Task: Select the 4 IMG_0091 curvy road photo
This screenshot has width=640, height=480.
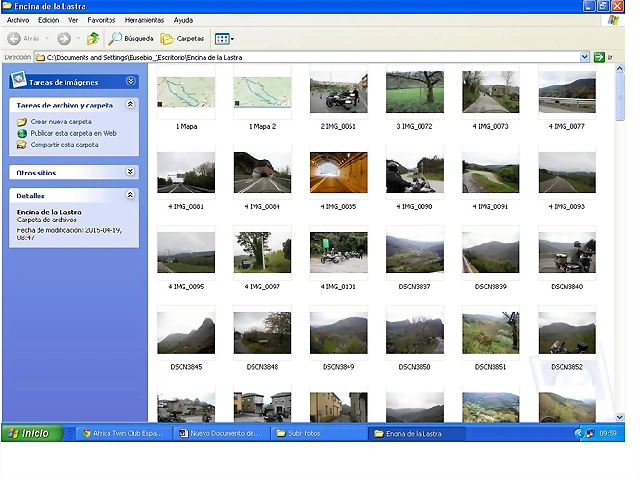Action: point(491,173)
